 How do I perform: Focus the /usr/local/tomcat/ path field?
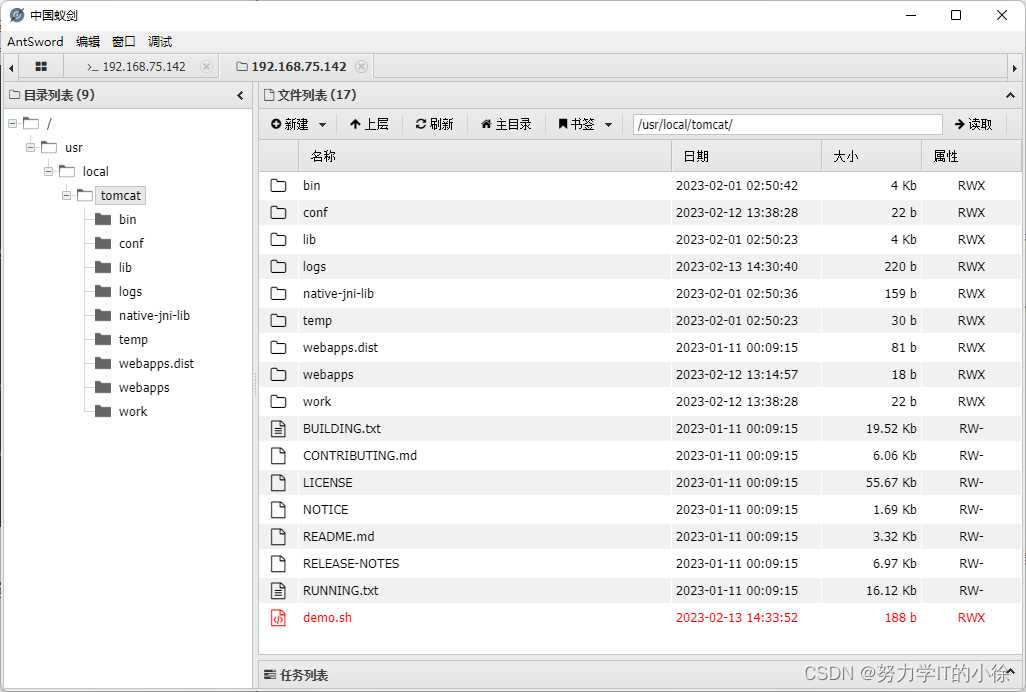pos(787,124)
